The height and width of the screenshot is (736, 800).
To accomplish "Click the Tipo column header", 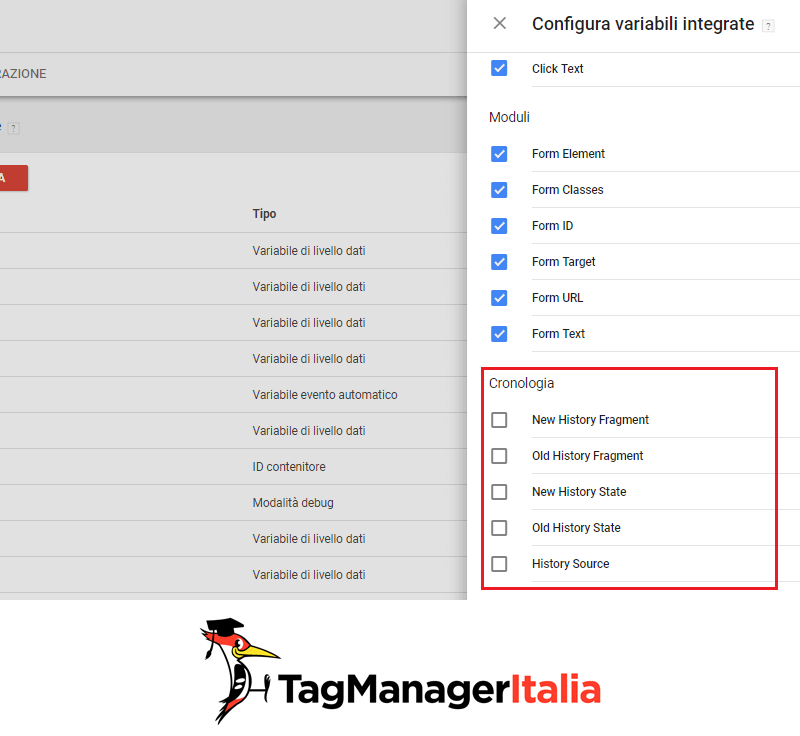I will pos(264,214).
